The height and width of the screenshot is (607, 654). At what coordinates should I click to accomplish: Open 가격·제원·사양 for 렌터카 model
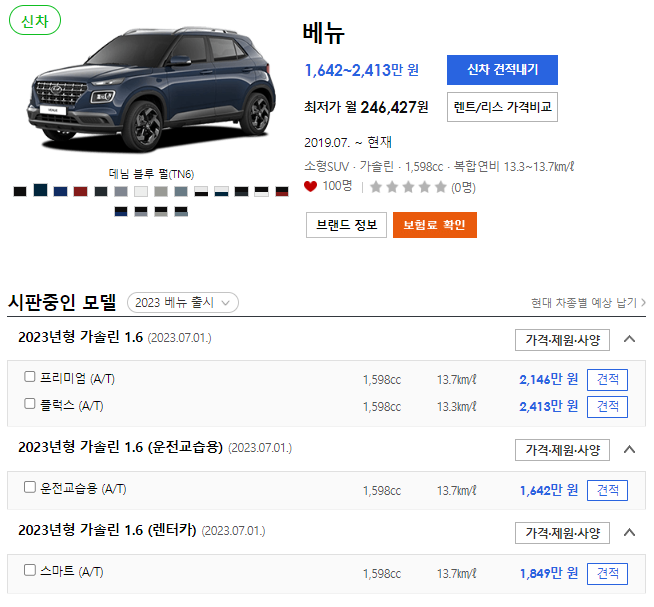tap(562, 533)
